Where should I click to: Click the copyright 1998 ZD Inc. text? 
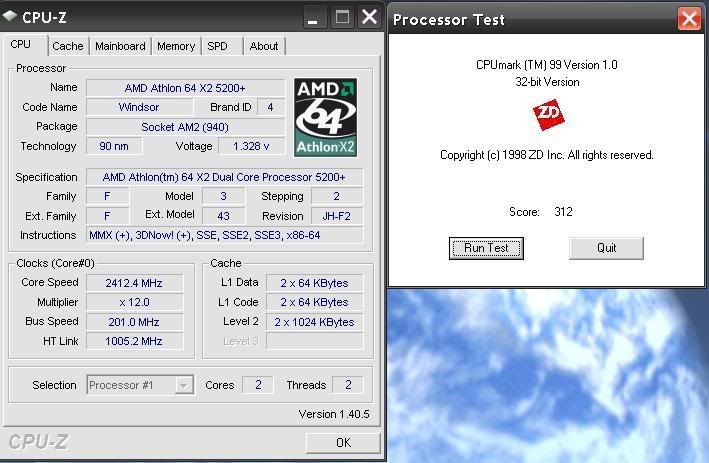point(547,155)
